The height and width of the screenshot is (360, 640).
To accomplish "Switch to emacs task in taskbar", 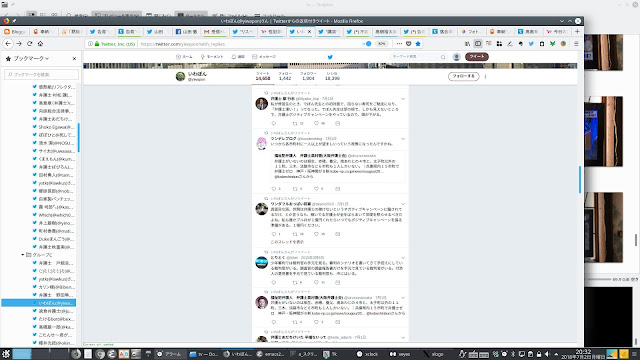I will [x=270, y=354].
